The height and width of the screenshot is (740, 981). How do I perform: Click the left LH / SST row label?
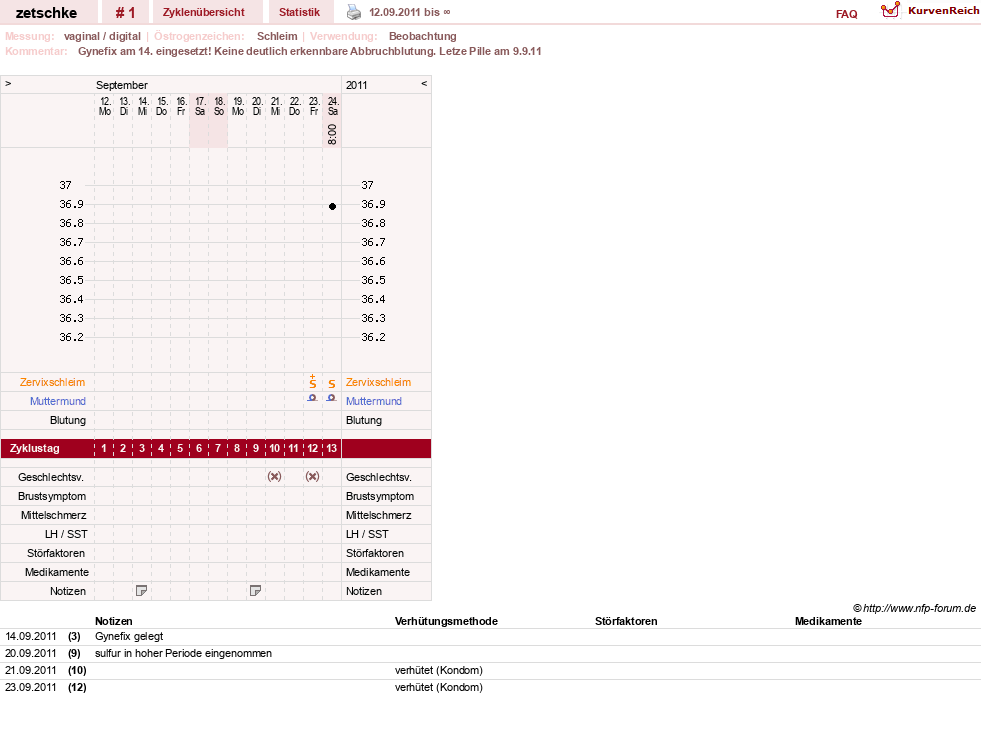pos(66,534)
